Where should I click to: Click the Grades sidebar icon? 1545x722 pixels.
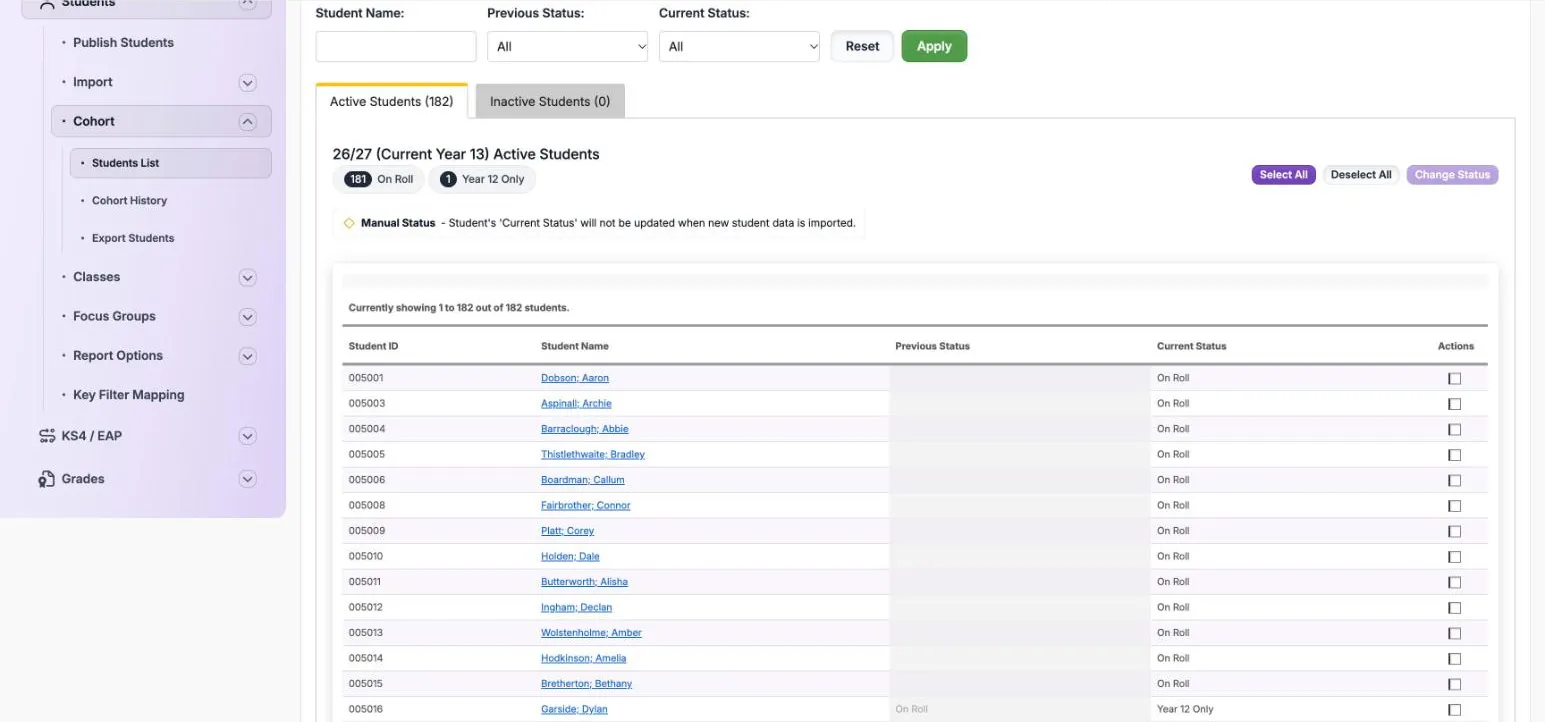coord(47,479)
